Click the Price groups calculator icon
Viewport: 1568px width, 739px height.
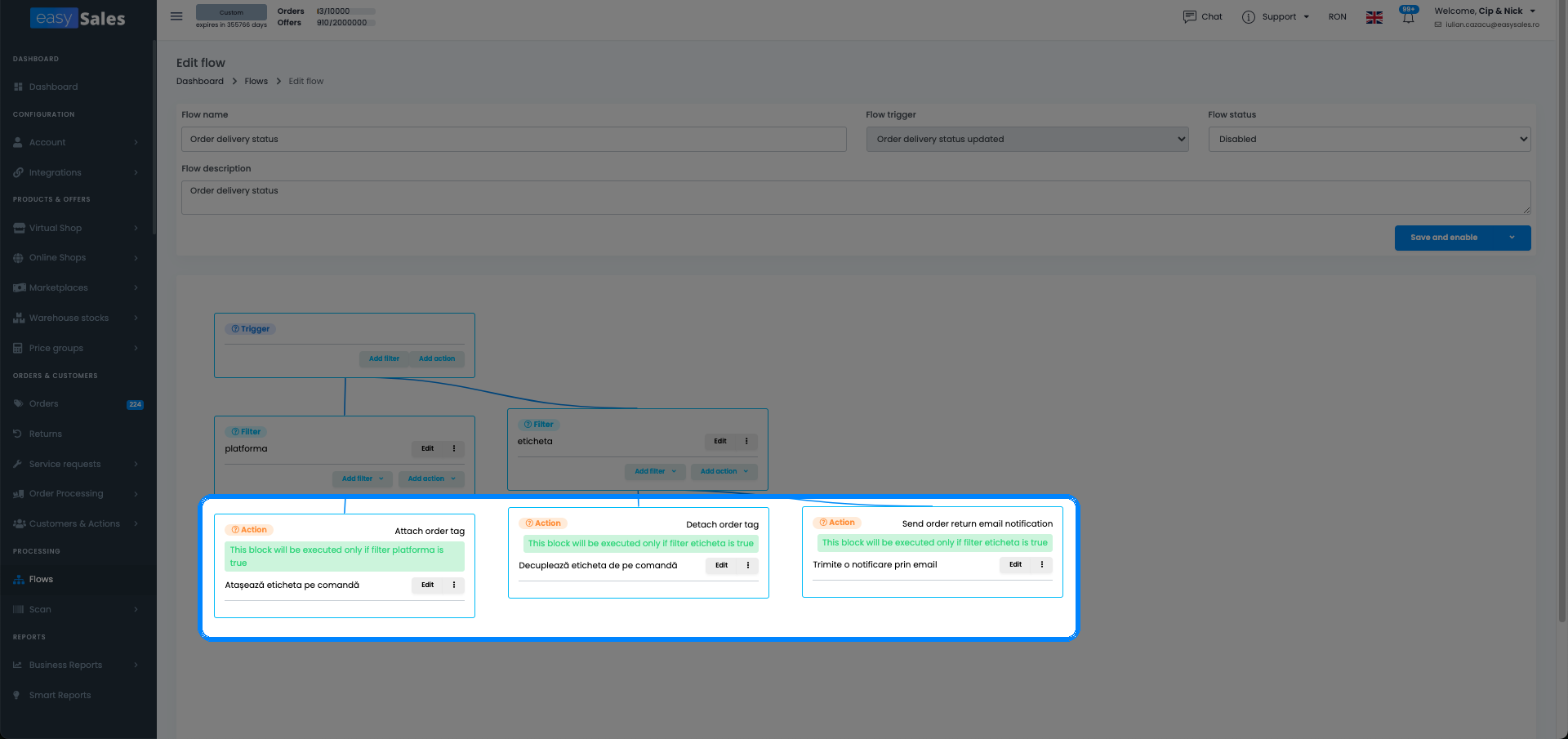click(18, 348)
